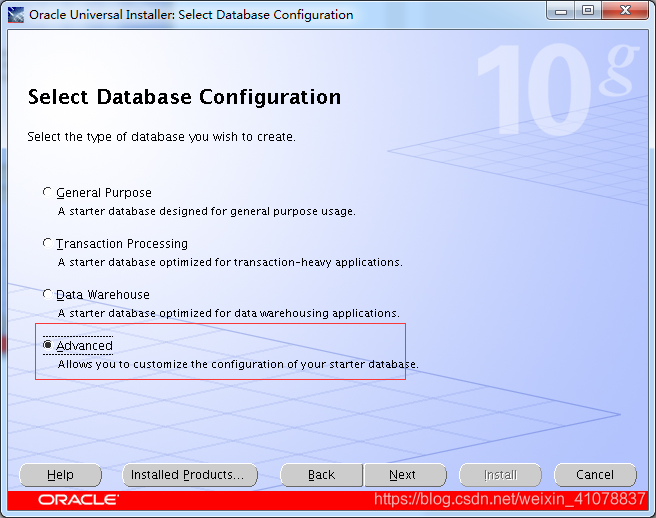Select the General Purpose radio button

[48, 192]
